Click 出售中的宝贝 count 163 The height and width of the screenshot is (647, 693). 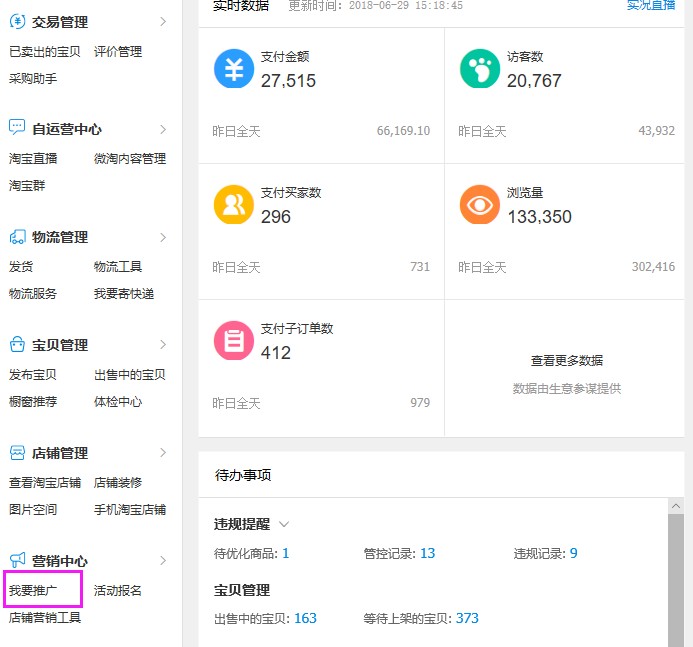305,618
